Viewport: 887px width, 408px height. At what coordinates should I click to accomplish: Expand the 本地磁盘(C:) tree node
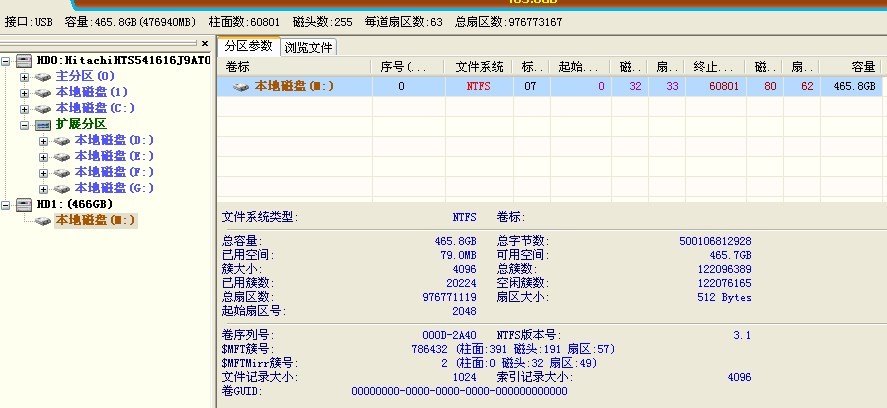click(24, 109)
